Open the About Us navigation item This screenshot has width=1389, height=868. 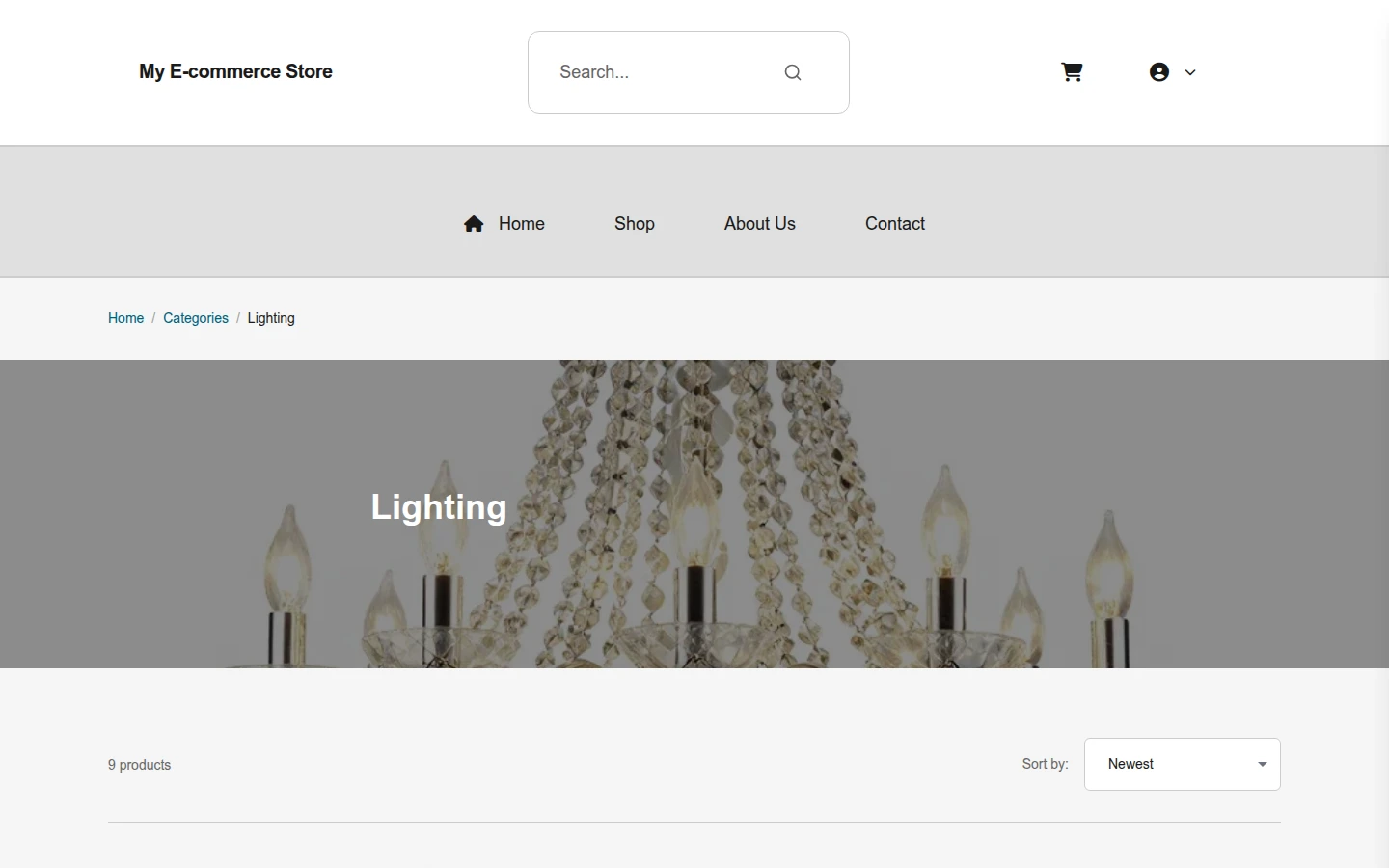tap(760, 224)
